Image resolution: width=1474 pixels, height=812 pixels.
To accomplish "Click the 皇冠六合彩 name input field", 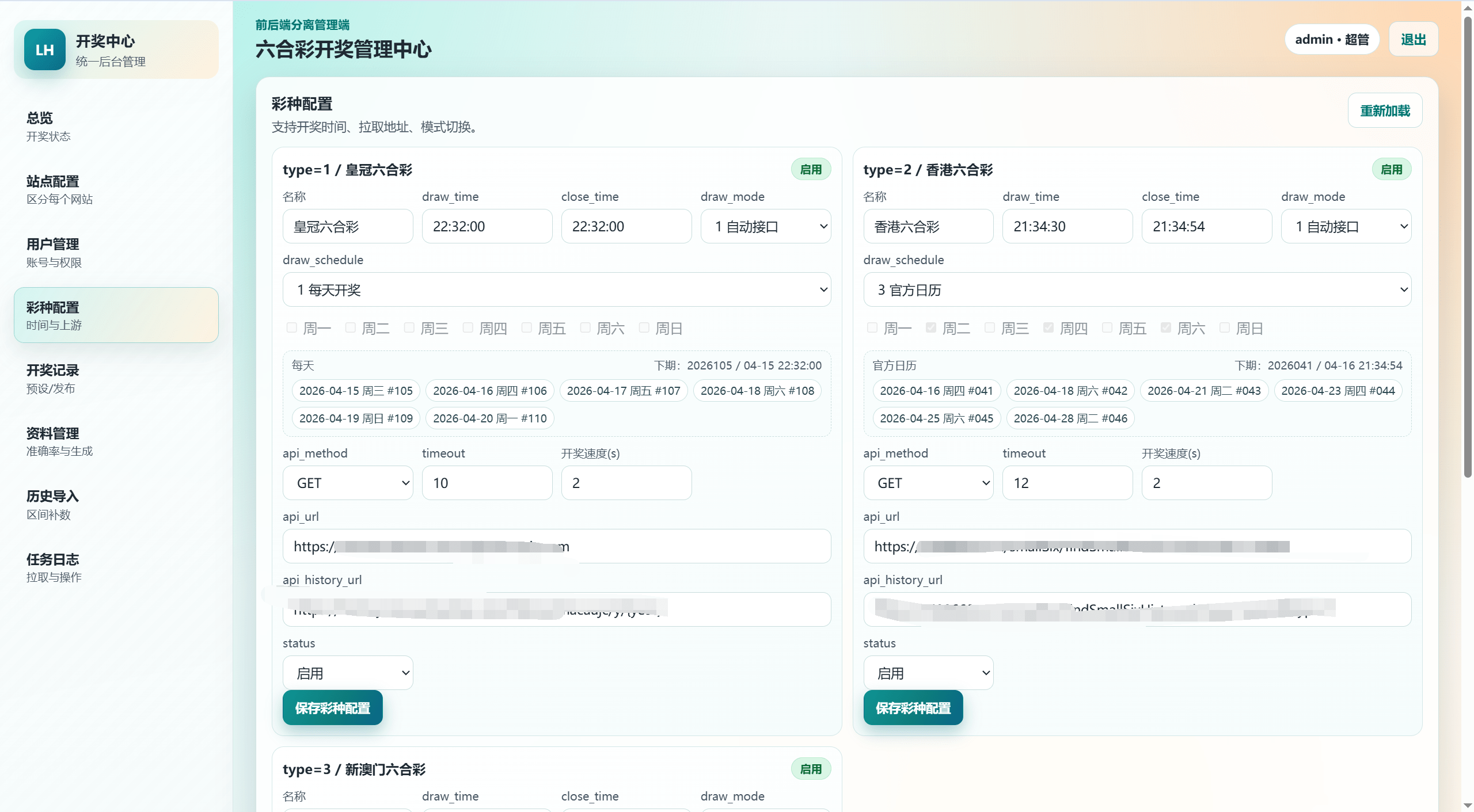I will coord(347,226).
